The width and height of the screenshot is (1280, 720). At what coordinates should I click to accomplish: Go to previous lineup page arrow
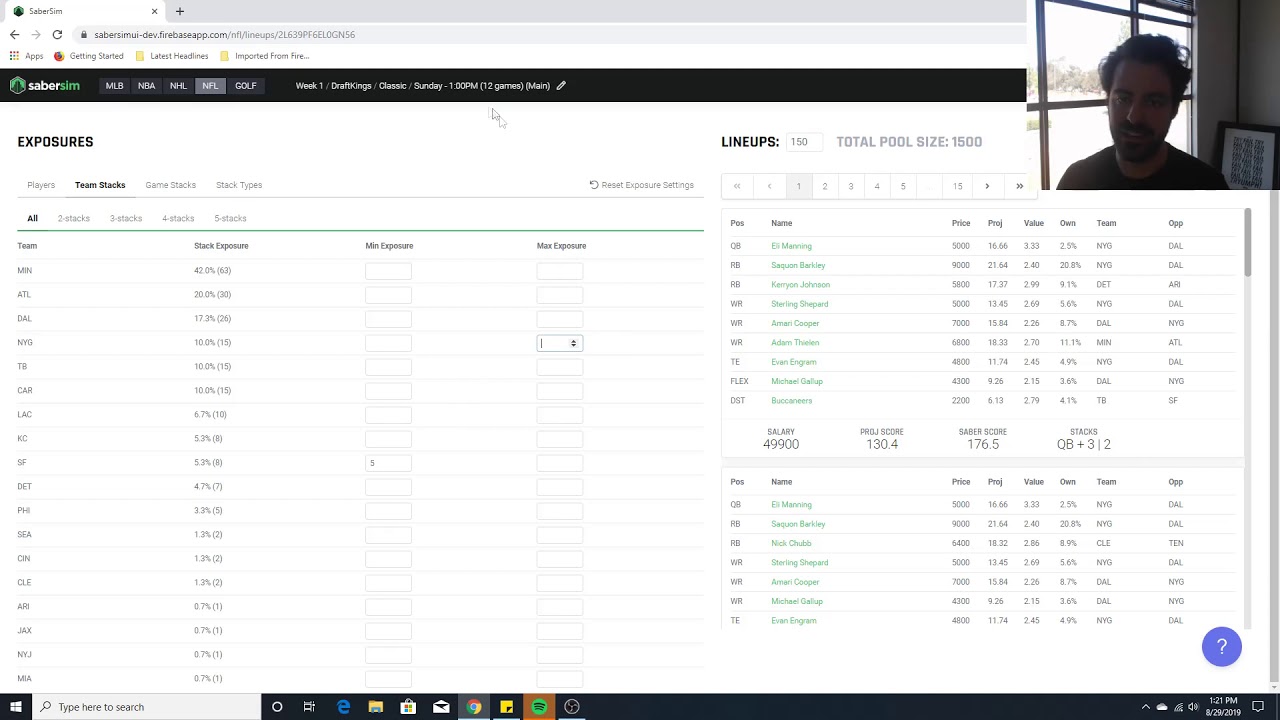[x=769, y=186]
